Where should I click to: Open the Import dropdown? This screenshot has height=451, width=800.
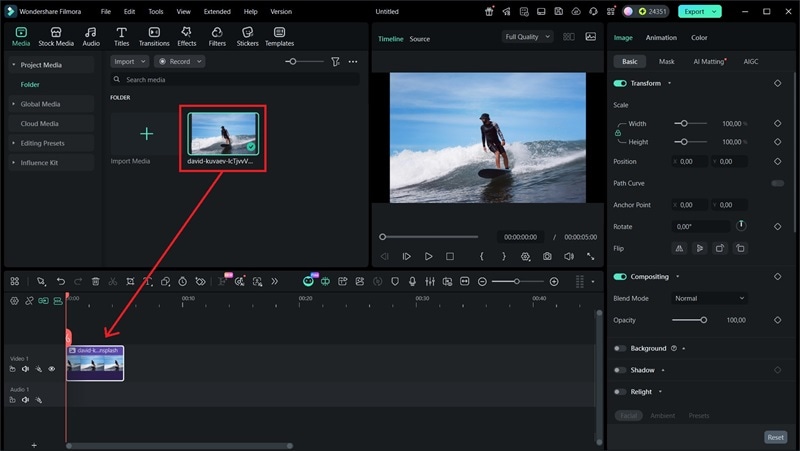click(129, 62)
